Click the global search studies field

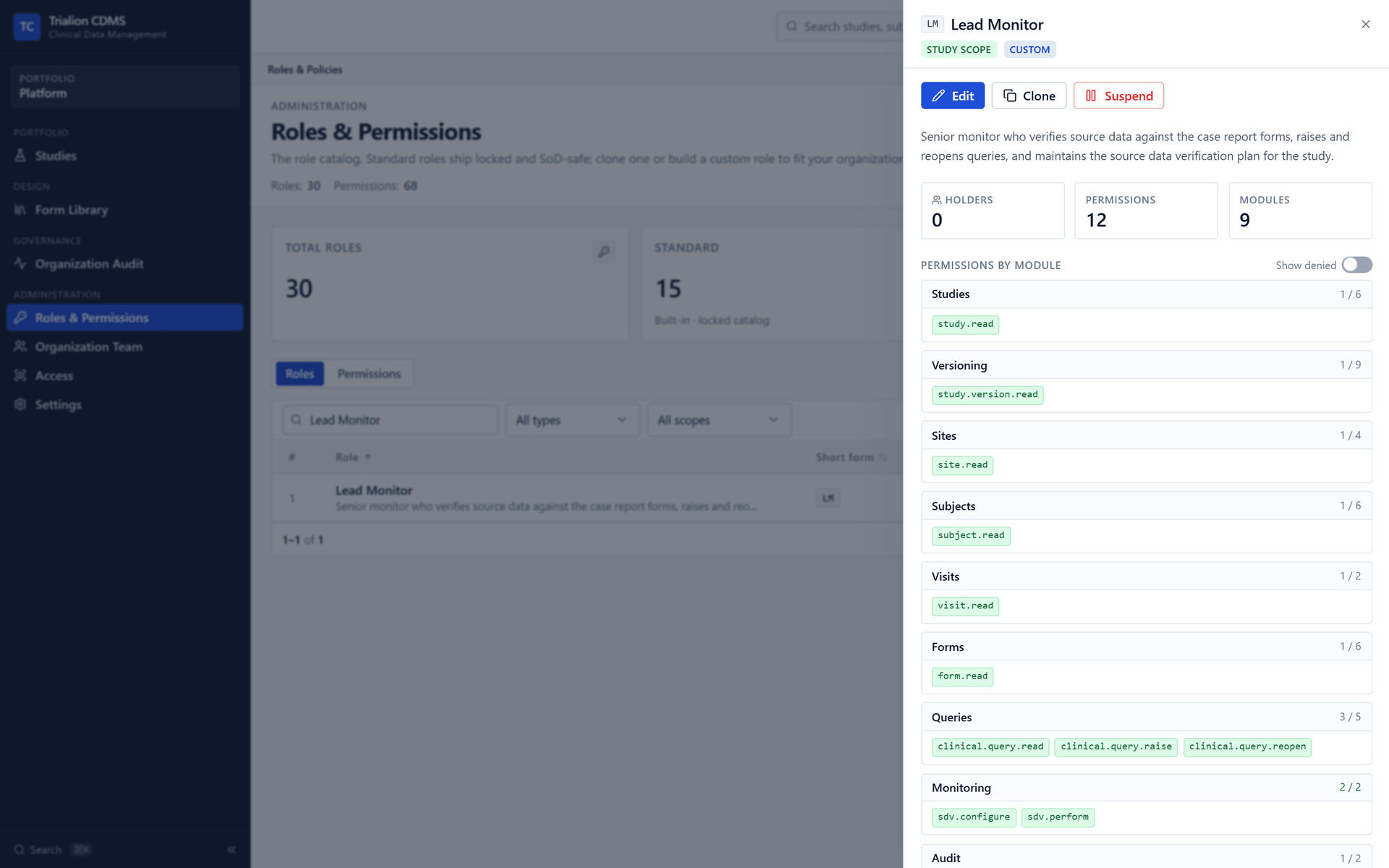[x=840, y=27]
